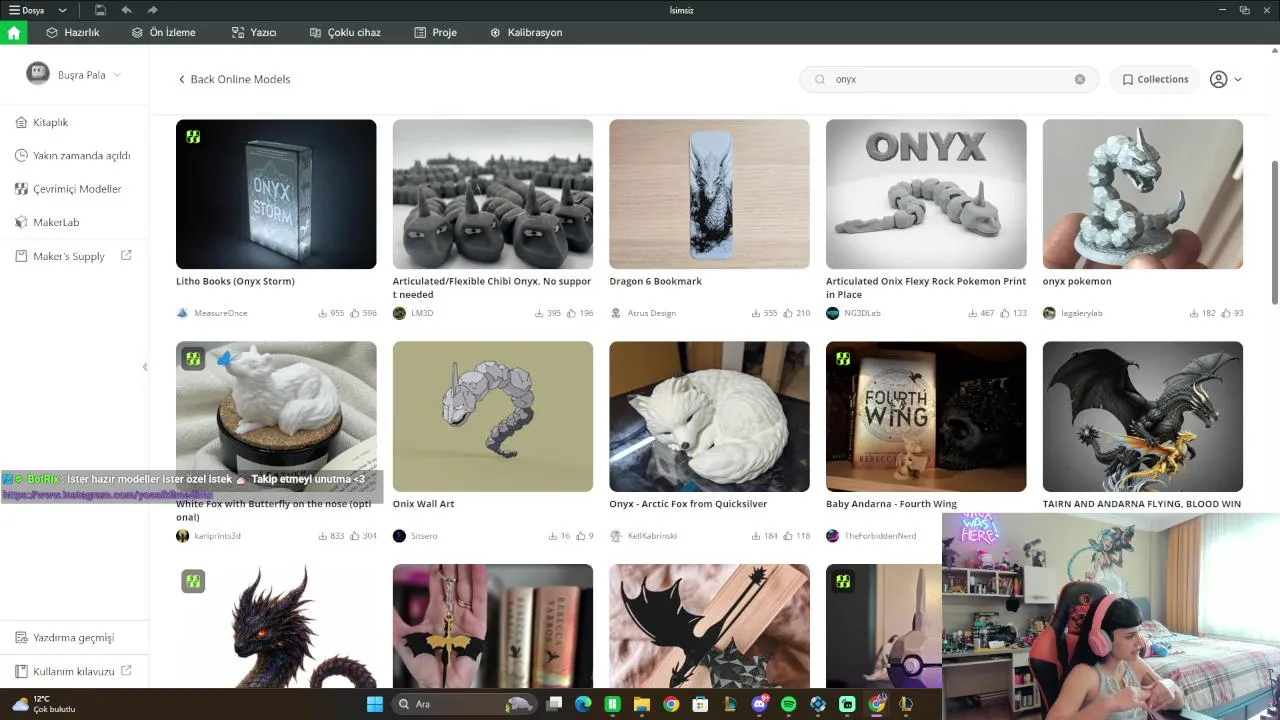Clear the onyx search text

pyautogui.click(x=1080, y=79)
